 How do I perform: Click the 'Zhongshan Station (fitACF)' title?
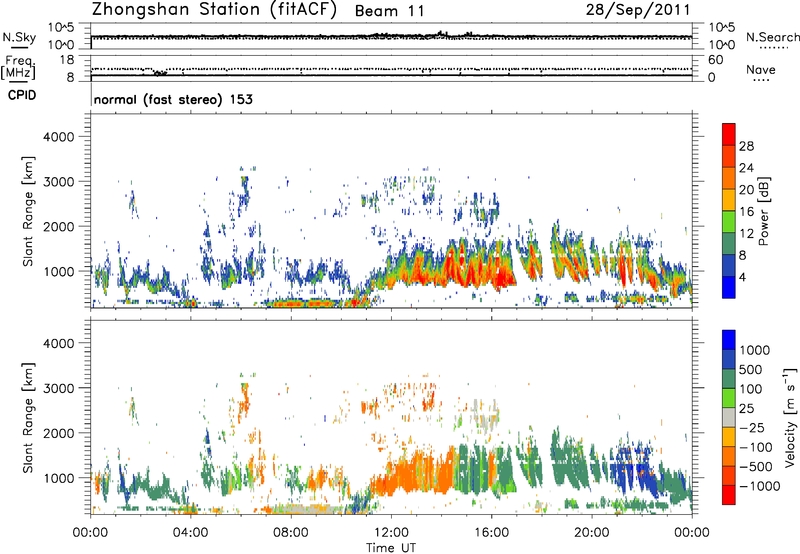point(214,10)
